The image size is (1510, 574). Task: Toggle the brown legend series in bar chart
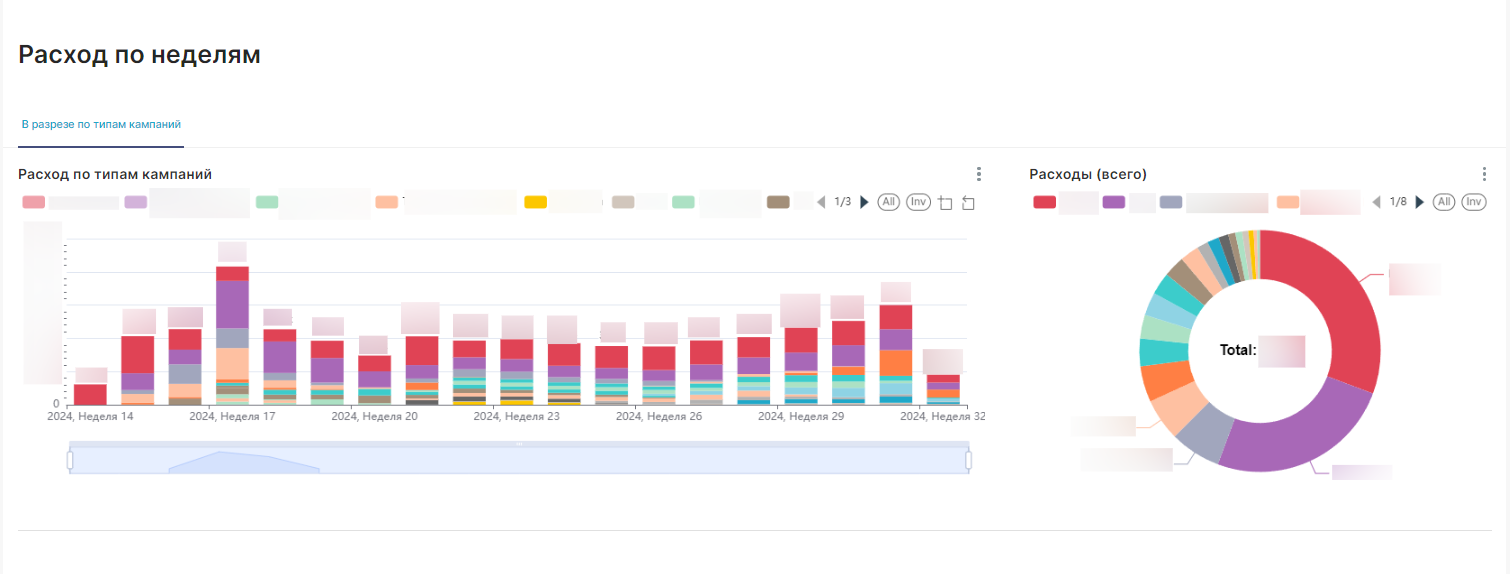pyautogui.click(x=779, y=202)
